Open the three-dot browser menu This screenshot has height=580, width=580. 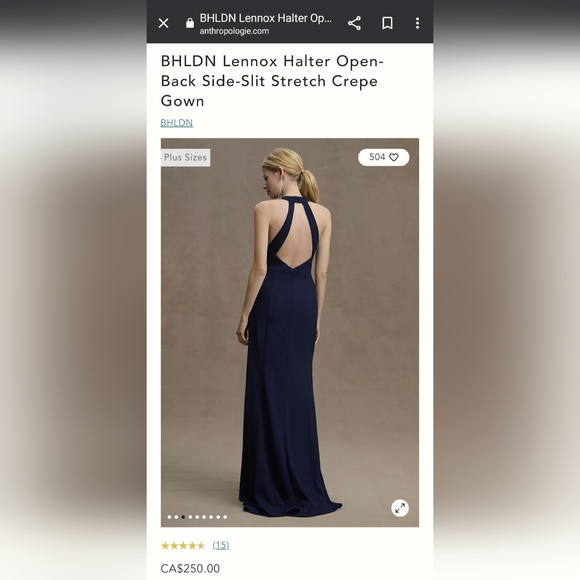[x=417, y=23]
